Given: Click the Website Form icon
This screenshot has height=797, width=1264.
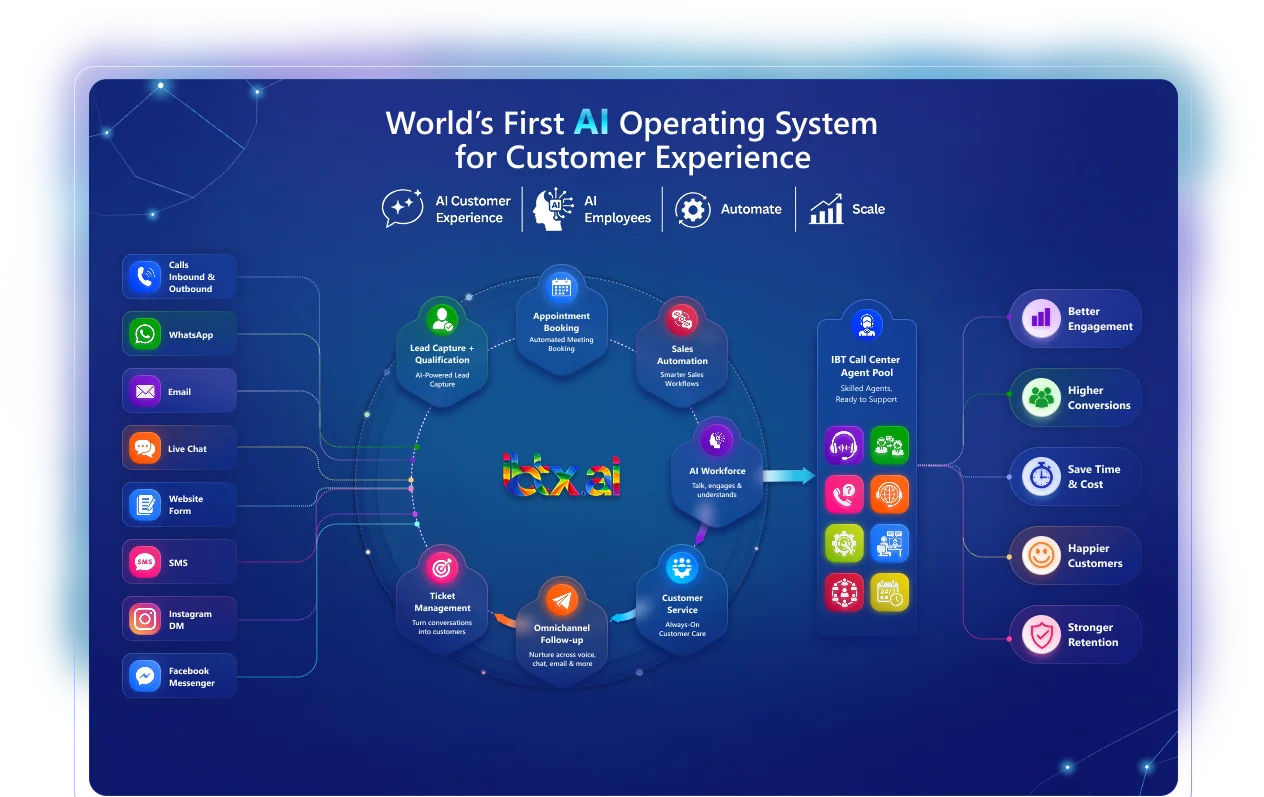Looking at the screenshot, I should 145,505.
